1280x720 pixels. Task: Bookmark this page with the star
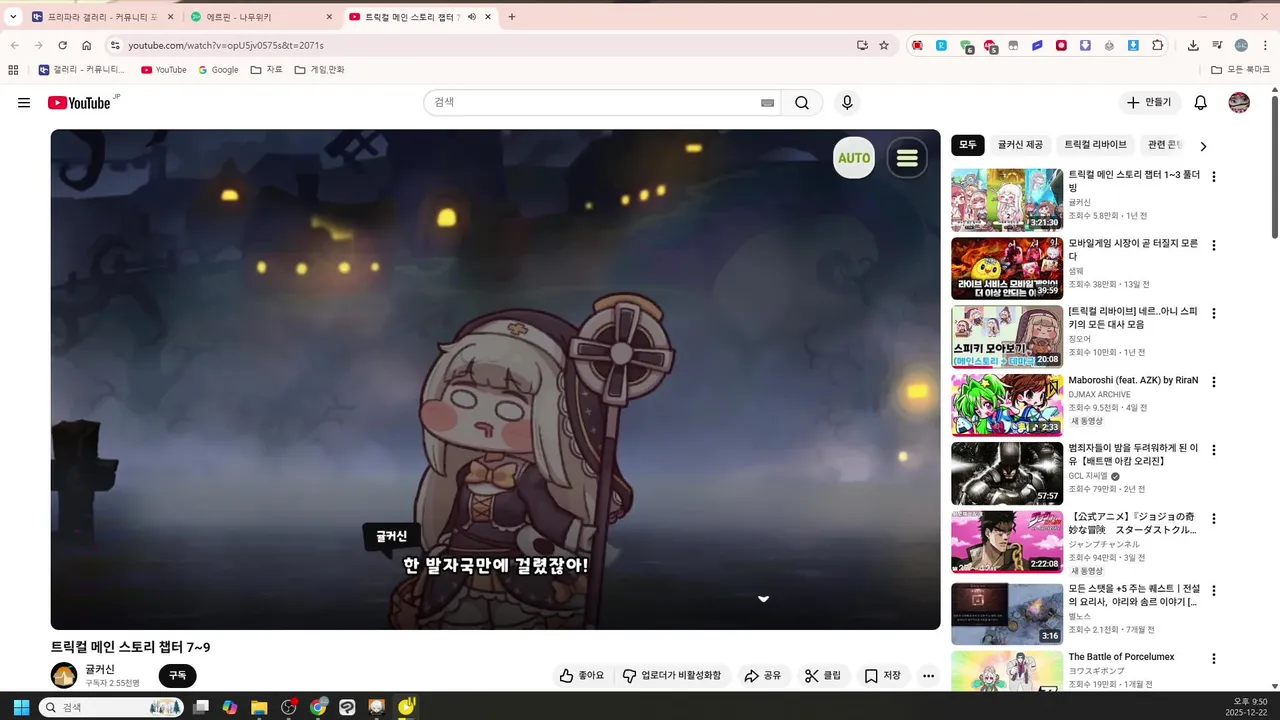click(x=884, y=45)
